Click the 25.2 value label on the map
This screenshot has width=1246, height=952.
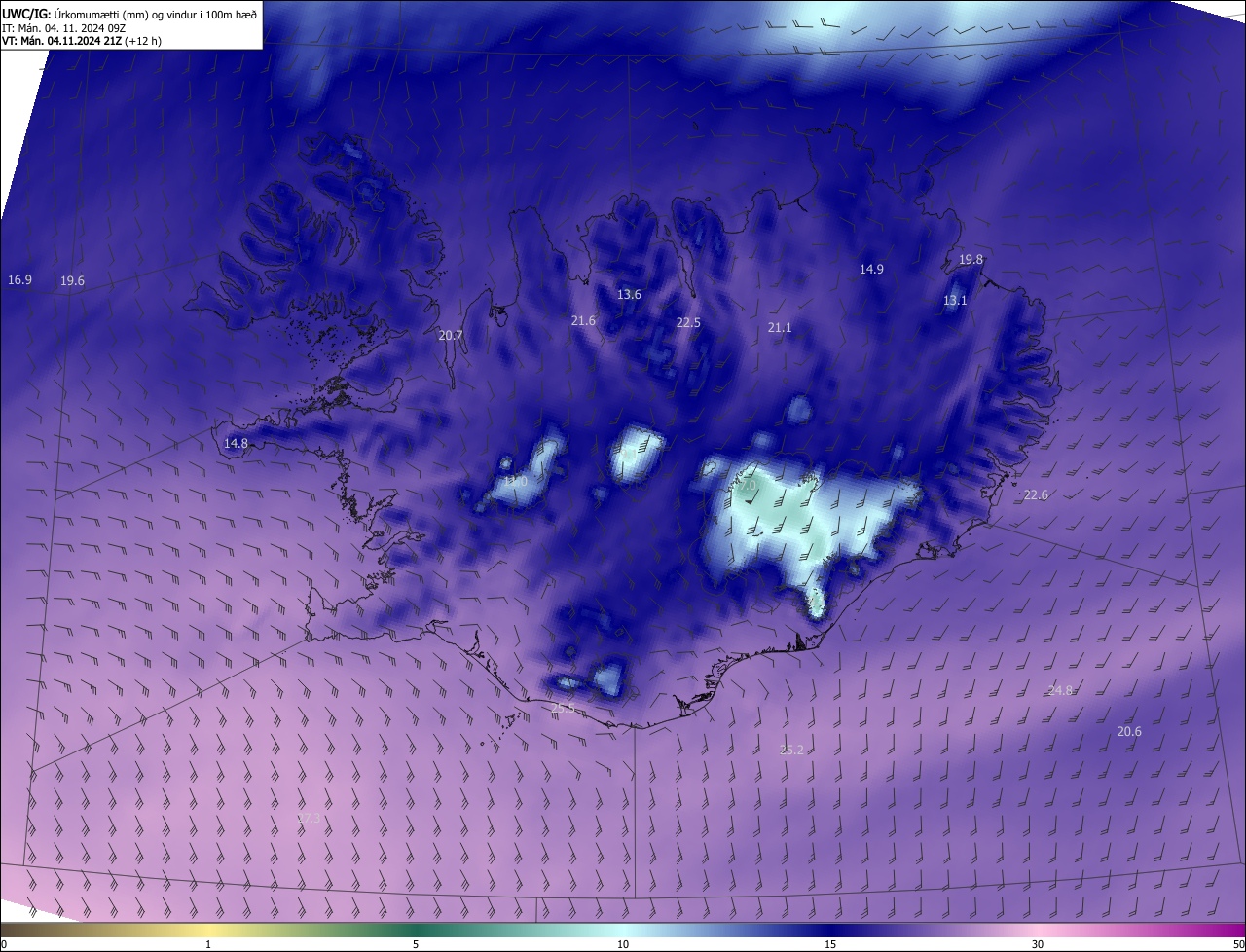[x=792, y=751]
